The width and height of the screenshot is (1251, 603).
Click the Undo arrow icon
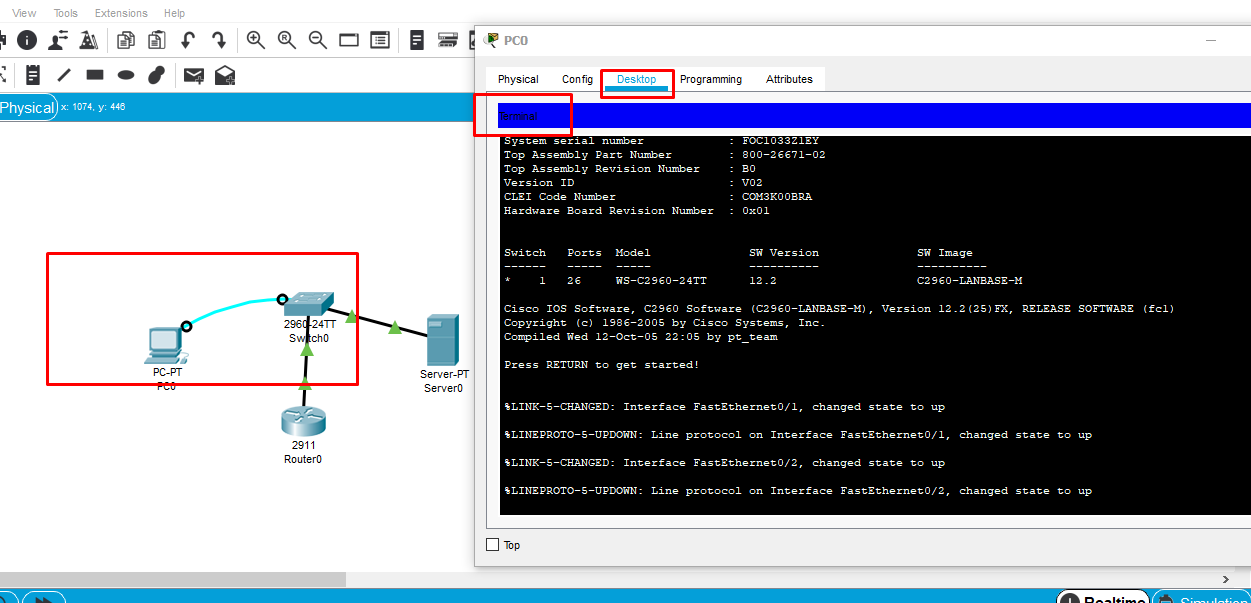189,40
